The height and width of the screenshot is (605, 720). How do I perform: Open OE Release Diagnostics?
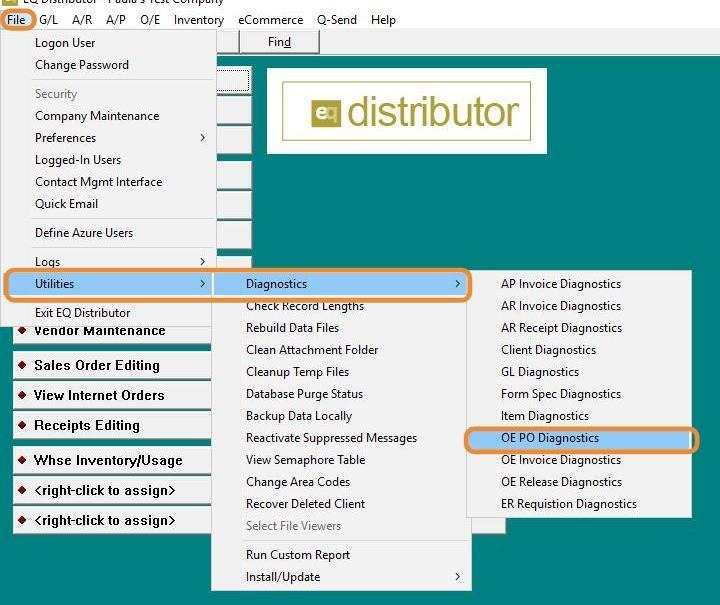[579, 482]
